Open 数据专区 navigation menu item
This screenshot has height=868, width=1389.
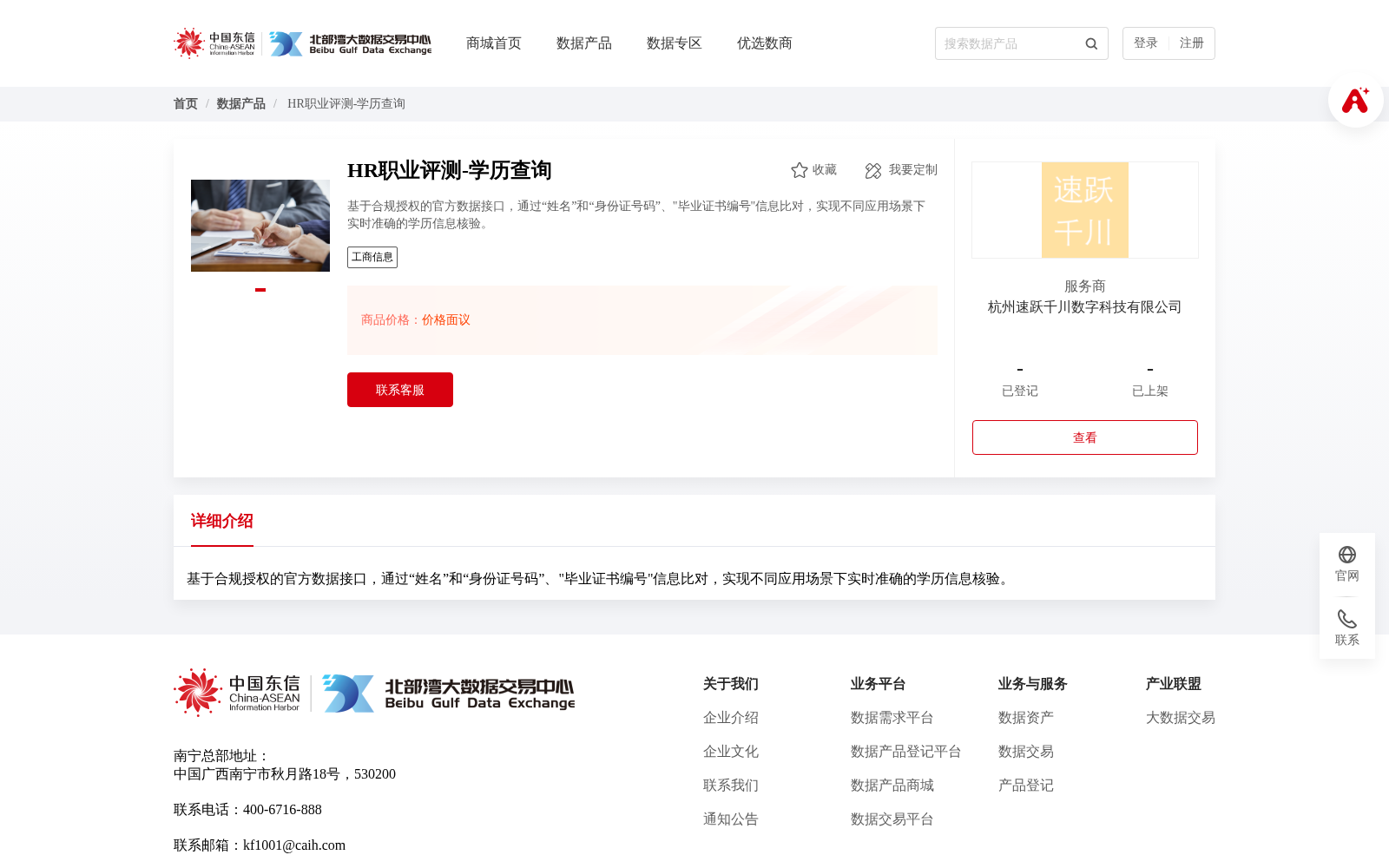pos(675,43)
